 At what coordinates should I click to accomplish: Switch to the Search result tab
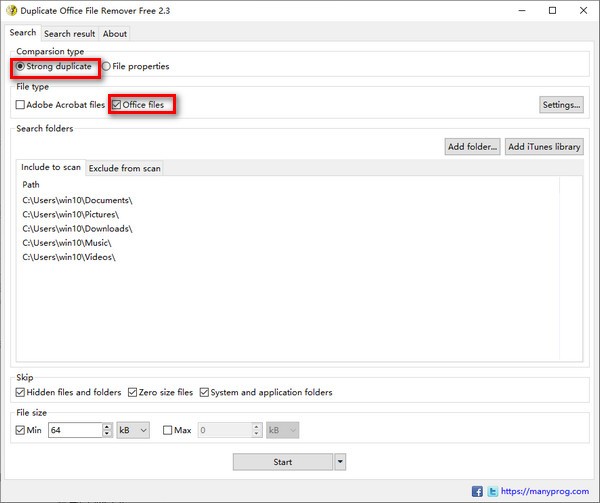click(71, 33)
